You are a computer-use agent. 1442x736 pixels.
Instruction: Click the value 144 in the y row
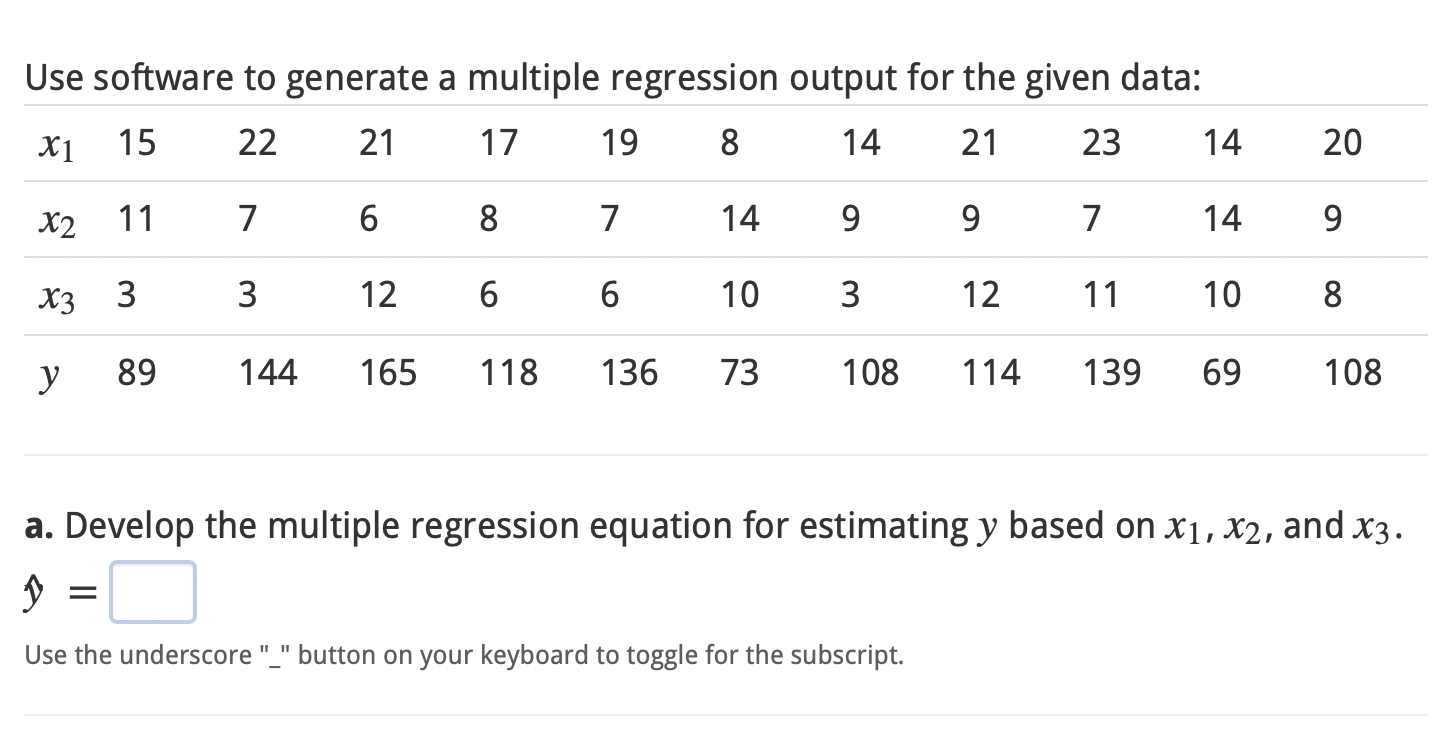point(268,372)
